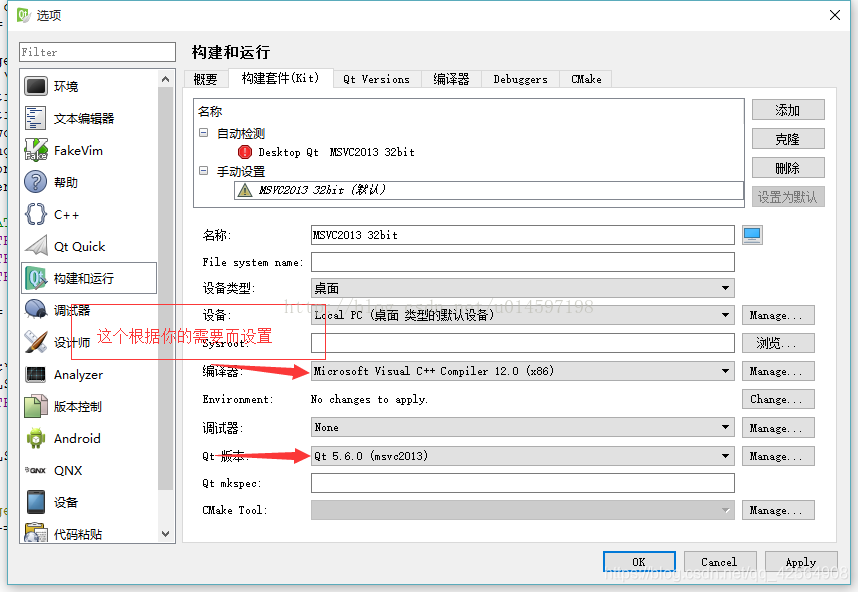Click Manage next to the compiler row

point(778,371)
